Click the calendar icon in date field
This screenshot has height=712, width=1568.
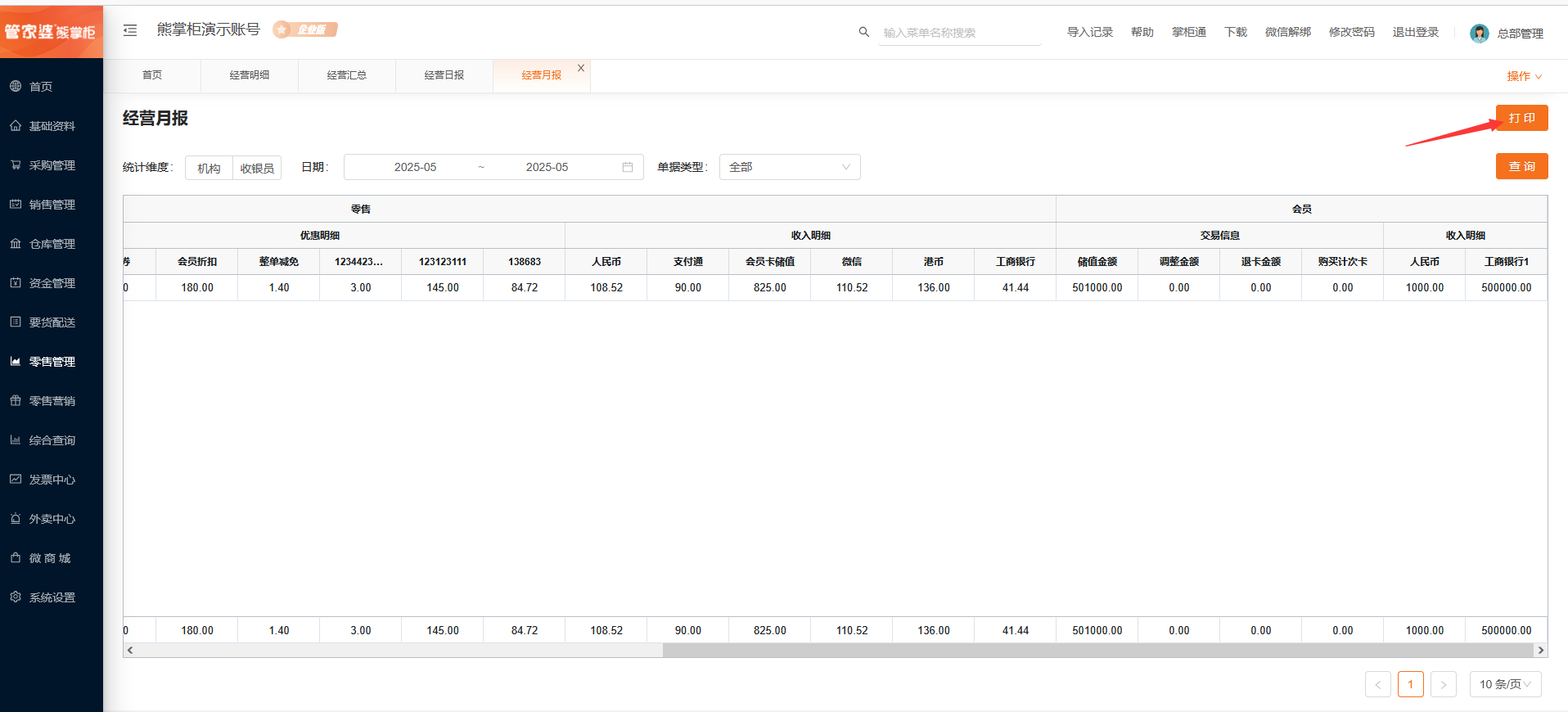pos(628,167)
